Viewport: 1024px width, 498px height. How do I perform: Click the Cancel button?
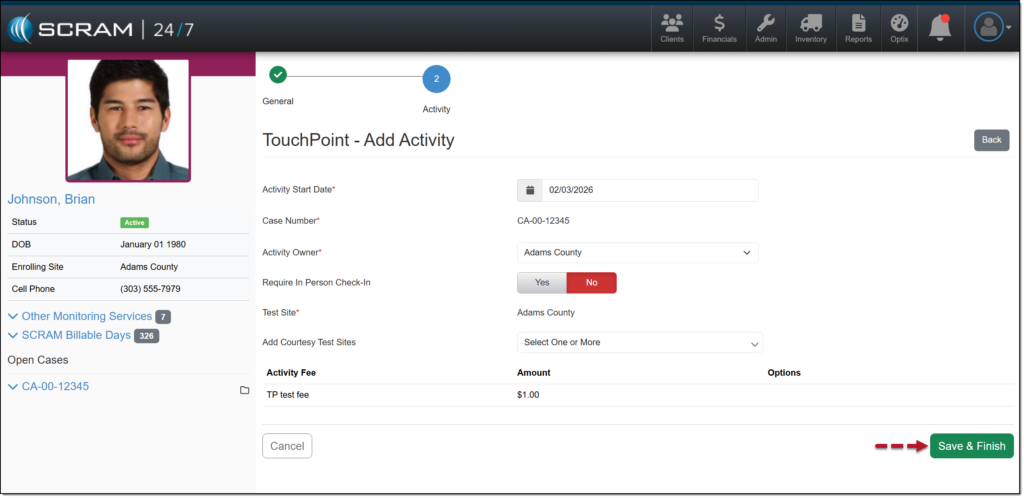point(287,446)
